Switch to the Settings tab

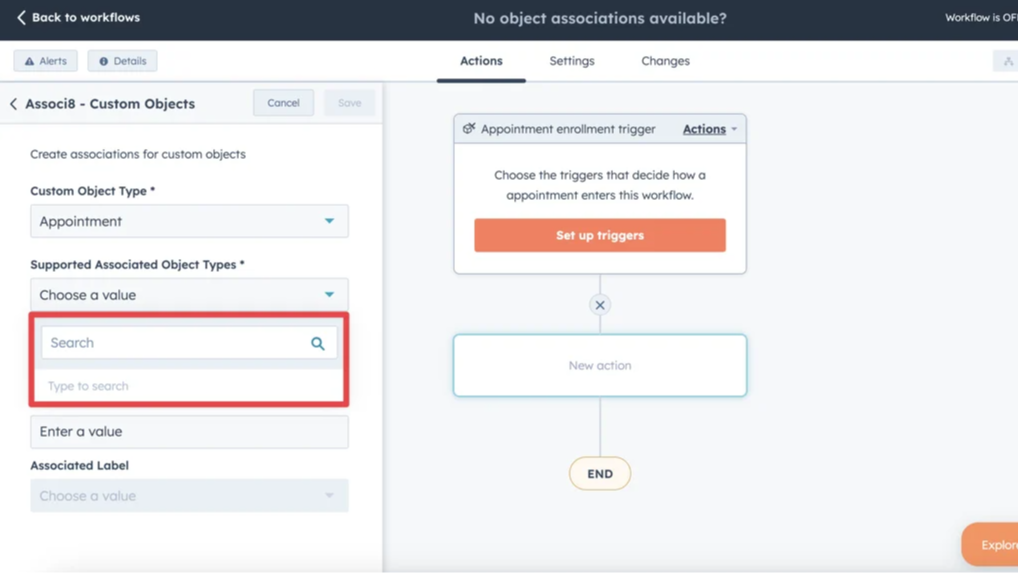click(571, 61)
